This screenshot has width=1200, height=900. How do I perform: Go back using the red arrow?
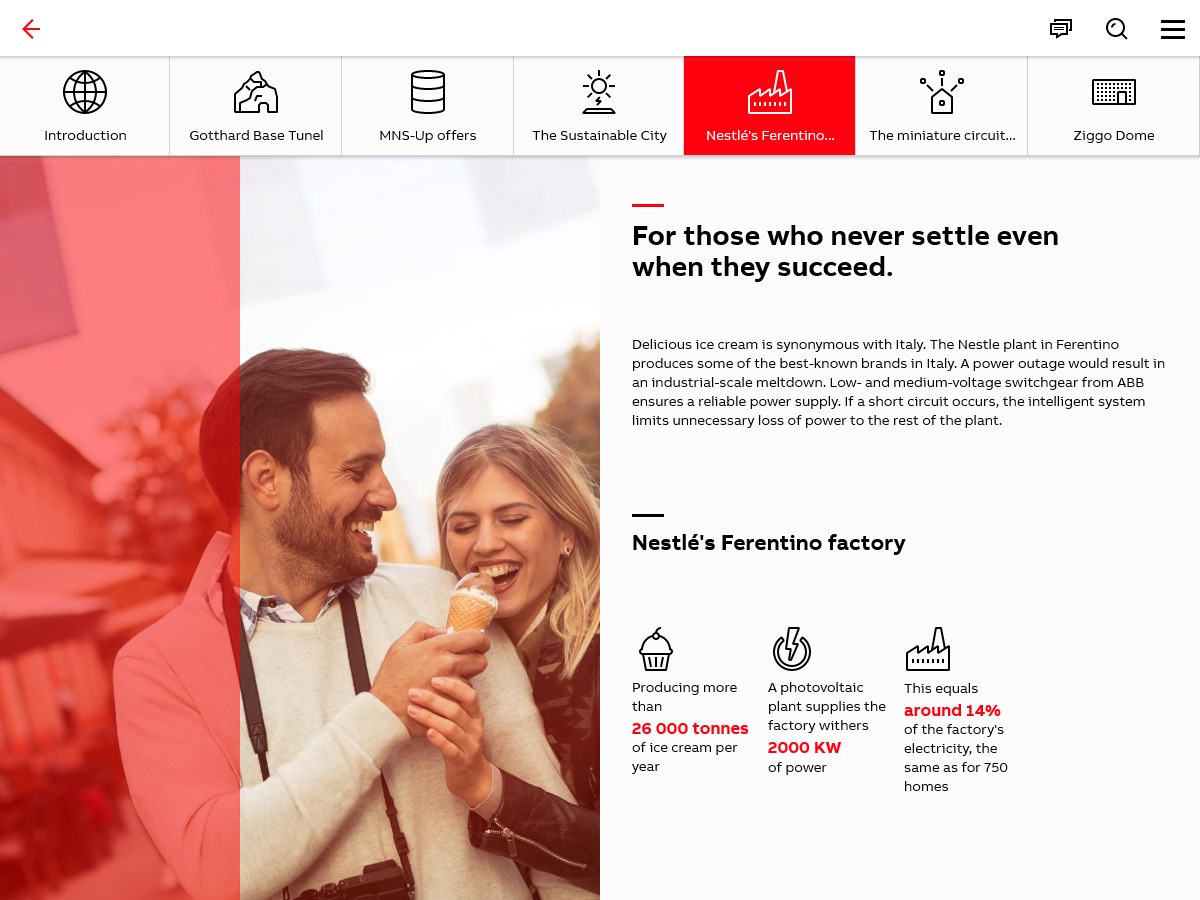[x=31, y=29]
